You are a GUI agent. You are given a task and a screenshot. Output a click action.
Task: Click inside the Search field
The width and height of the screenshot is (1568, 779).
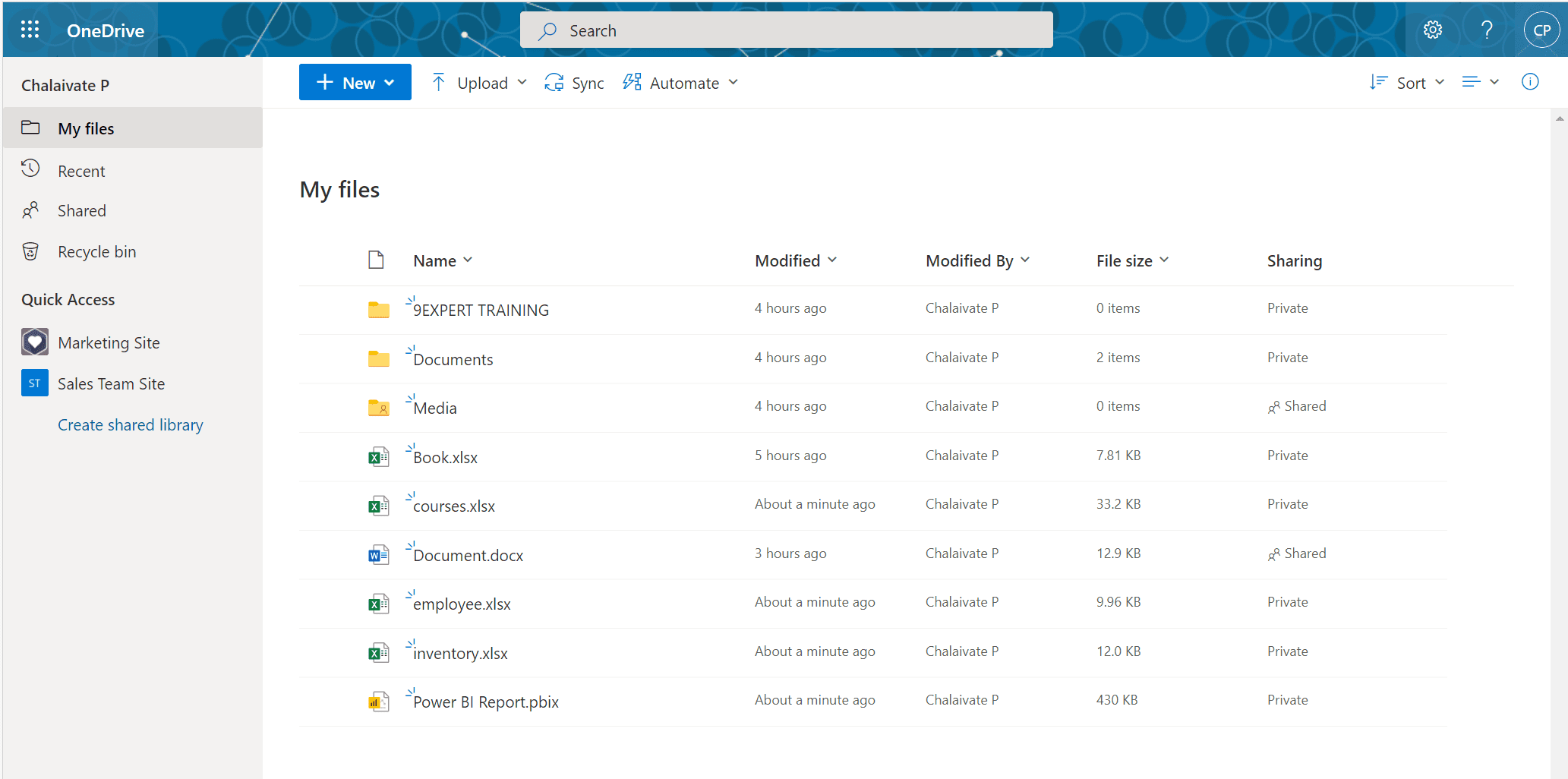coord(786,30)
